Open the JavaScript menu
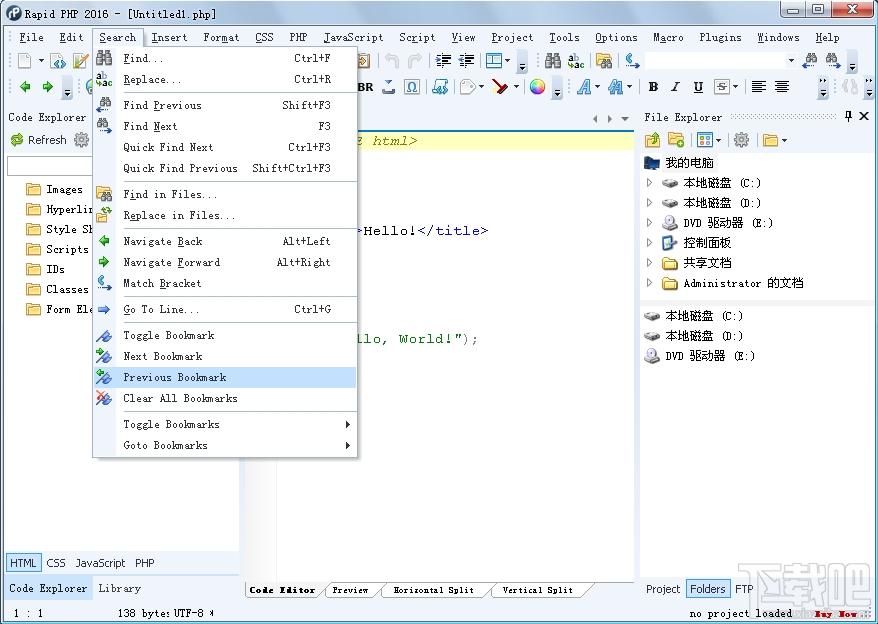The height and width of the screenshot is (624, 878). pos(353,38)
